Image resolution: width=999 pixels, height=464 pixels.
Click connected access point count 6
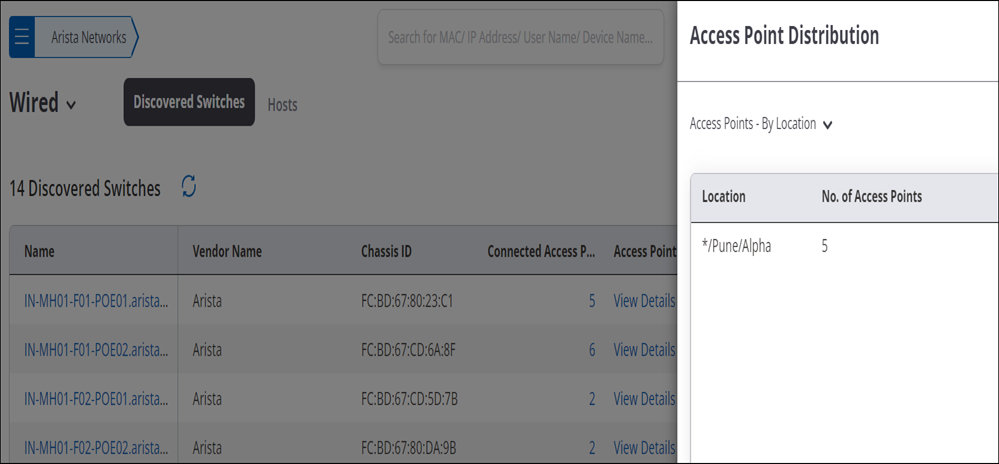[x=592, y=350]
